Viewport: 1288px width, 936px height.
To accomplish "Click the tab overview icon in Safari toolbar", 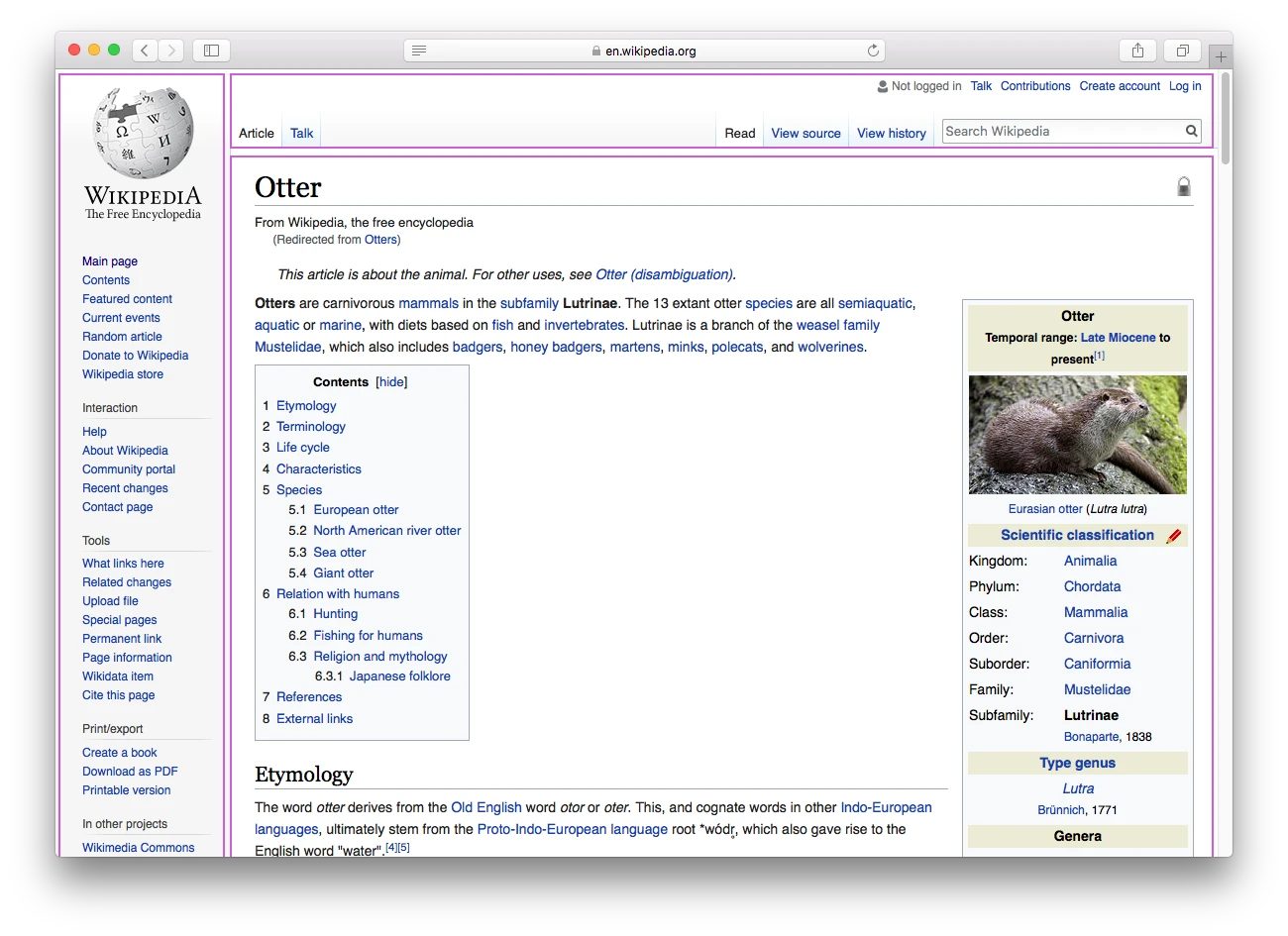I will [1181, 50].
